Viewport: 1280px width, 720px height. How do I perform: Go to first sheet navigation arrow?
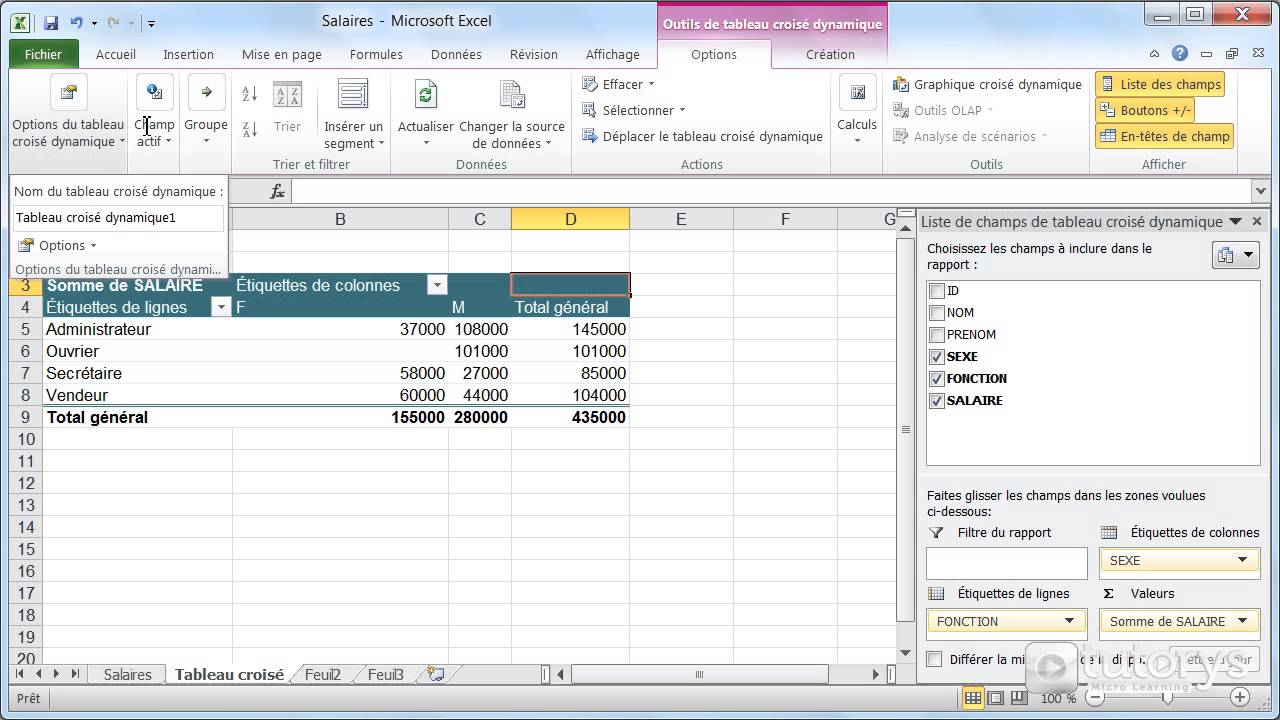tap(21, 674)
